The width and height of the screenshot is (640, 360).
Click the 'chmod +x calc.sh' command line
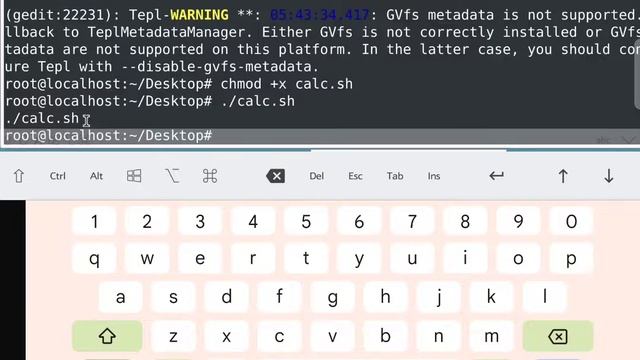point(179,84)
